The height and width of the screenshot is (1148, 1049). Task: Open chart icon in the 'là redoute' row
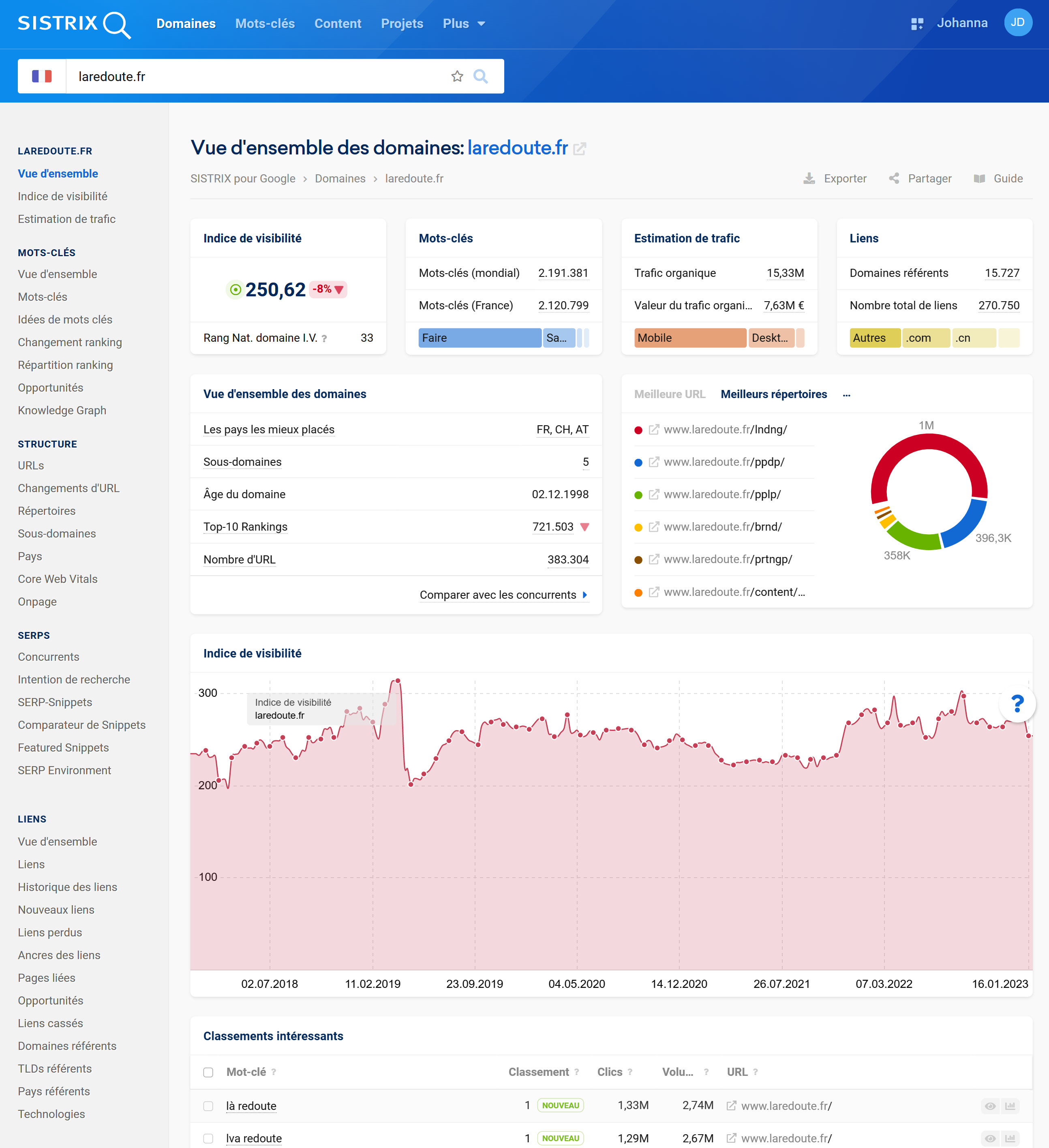pos(1010,1106)
